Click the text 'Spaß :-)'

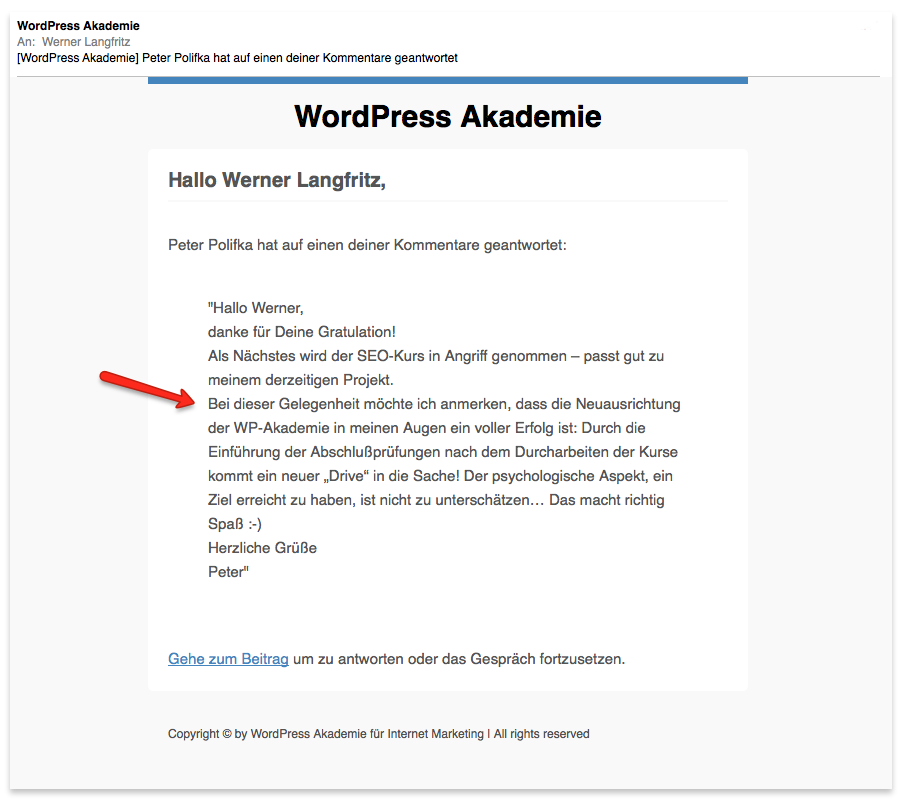point(235,524)
